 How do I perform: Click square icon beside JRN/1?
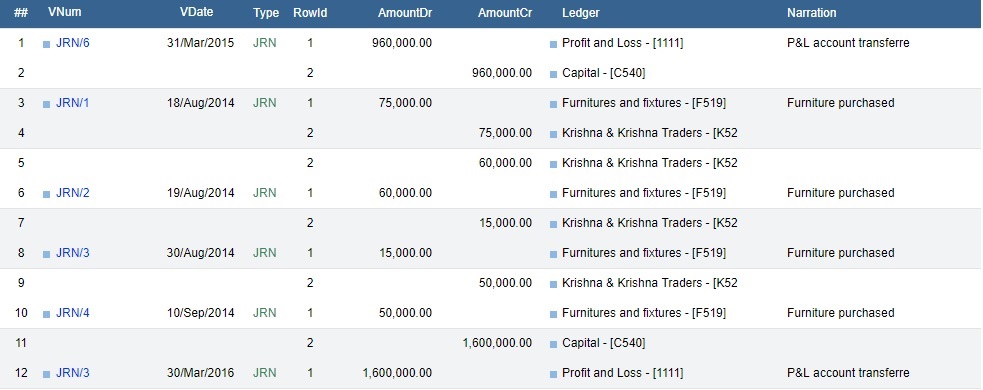point(46,104)
